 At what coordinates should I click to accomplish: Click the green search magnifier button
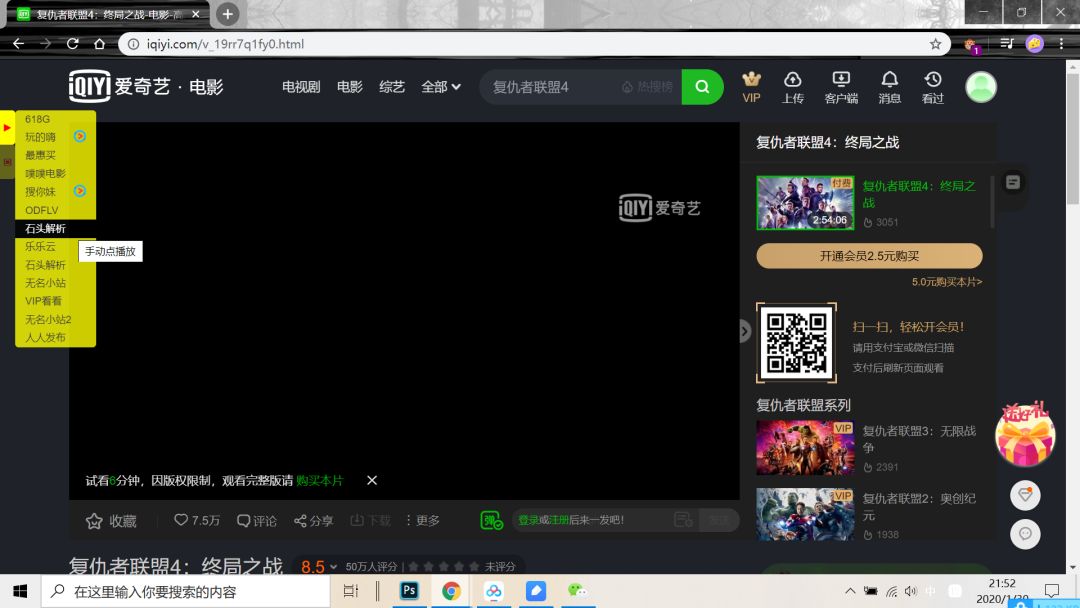tap(702, 87)
